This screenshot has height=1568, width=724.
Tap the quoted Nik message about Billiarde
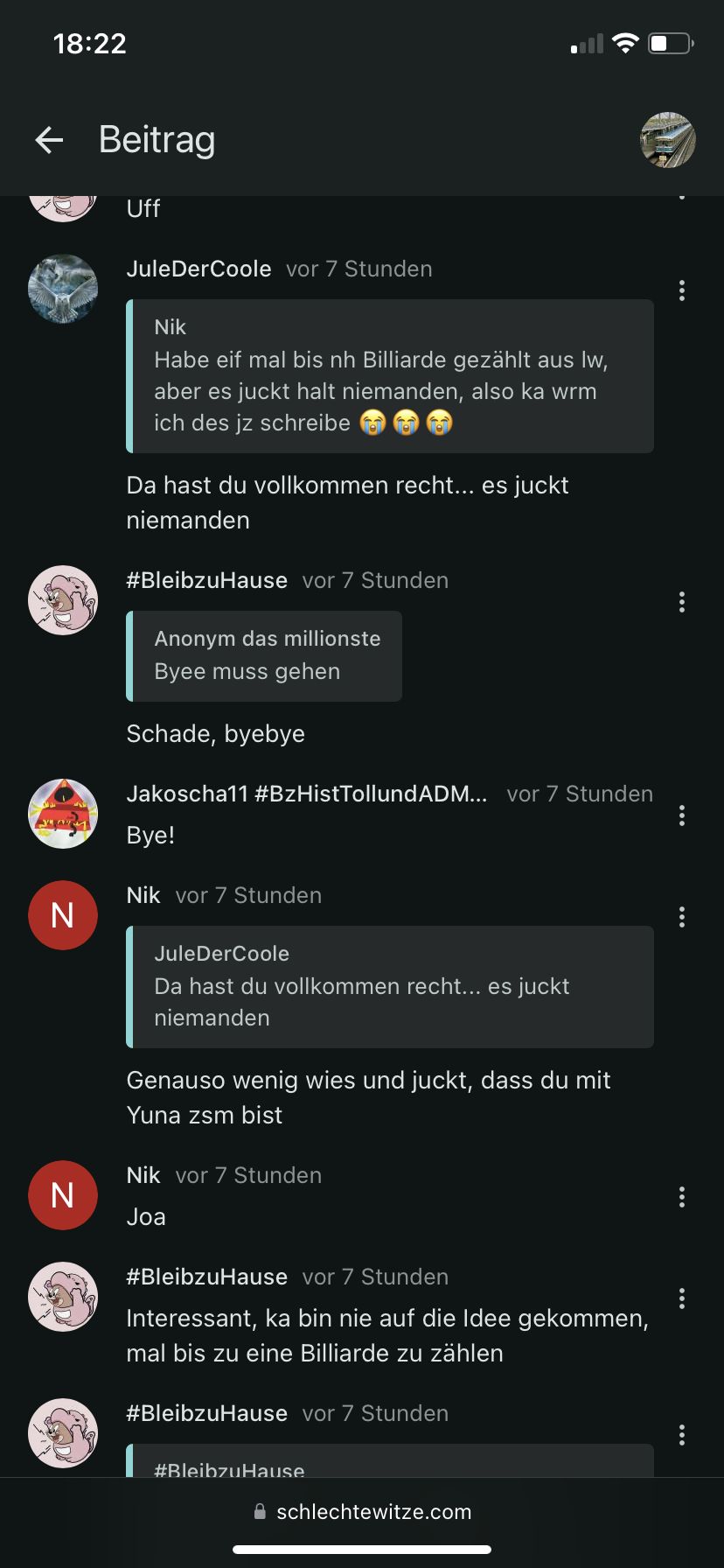coord(390,376)
